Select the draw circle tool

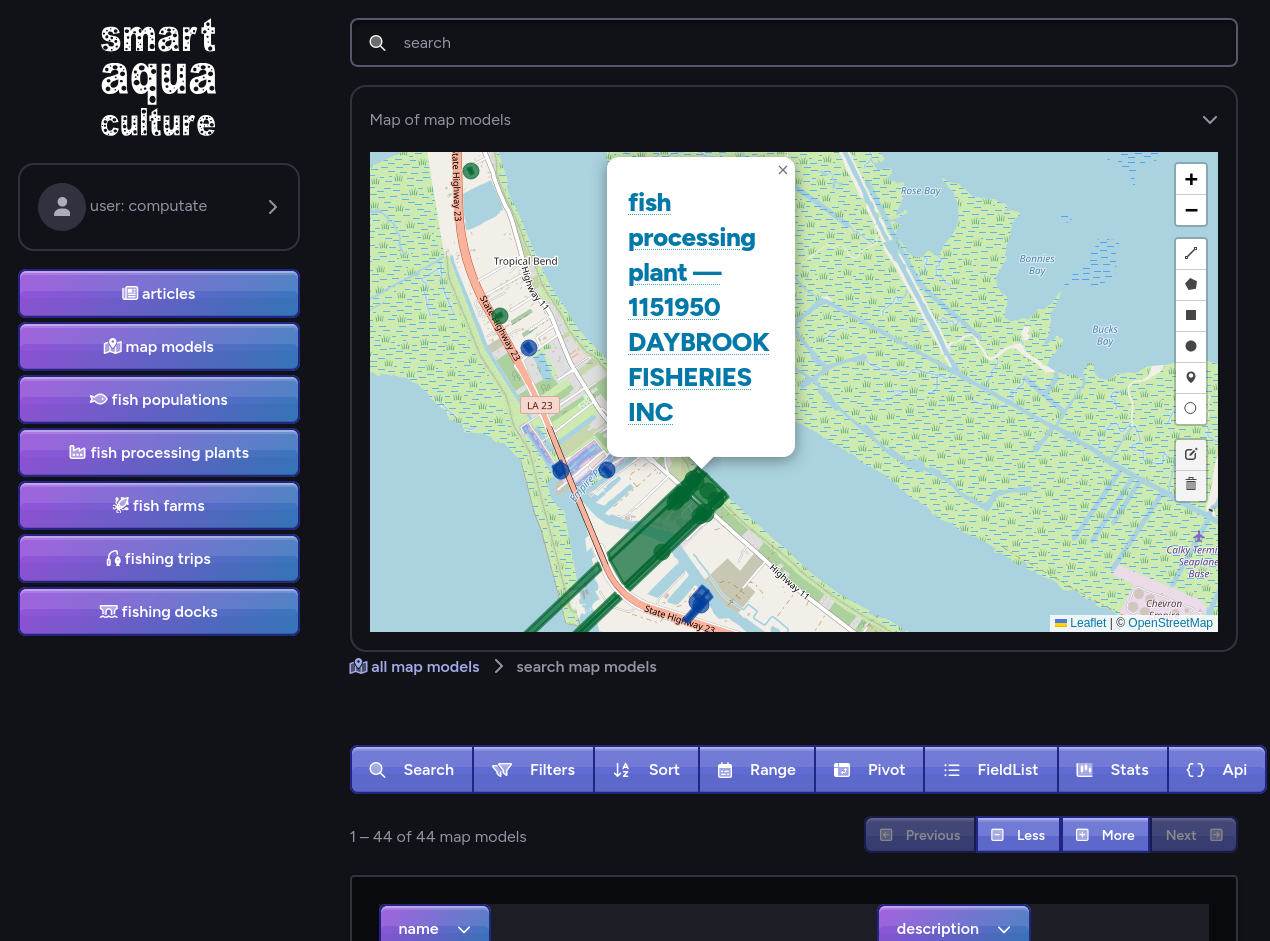tap(1190, 345)
